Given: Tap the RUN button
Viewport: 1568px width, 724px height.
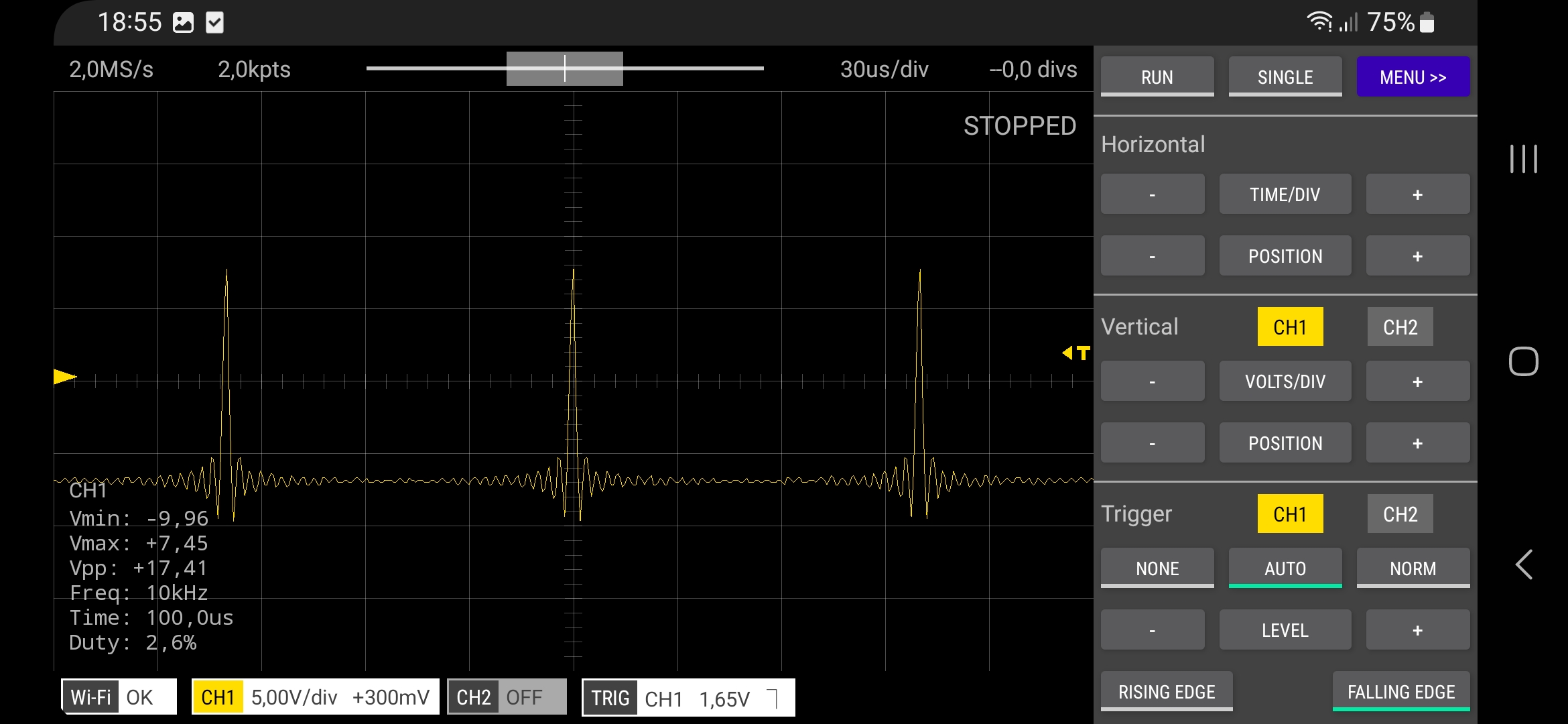Looking at the screenshot, I should coord(1157,76).
